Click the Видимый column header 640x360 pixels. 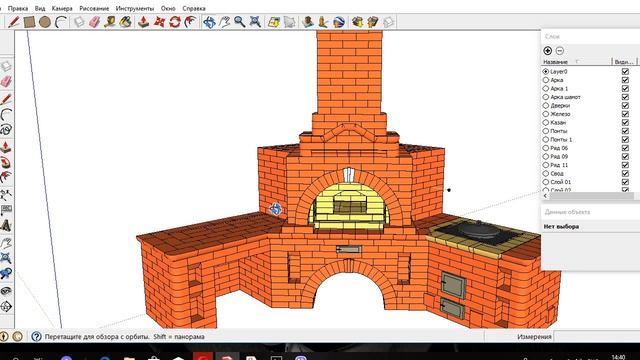(x=624, y=62)
